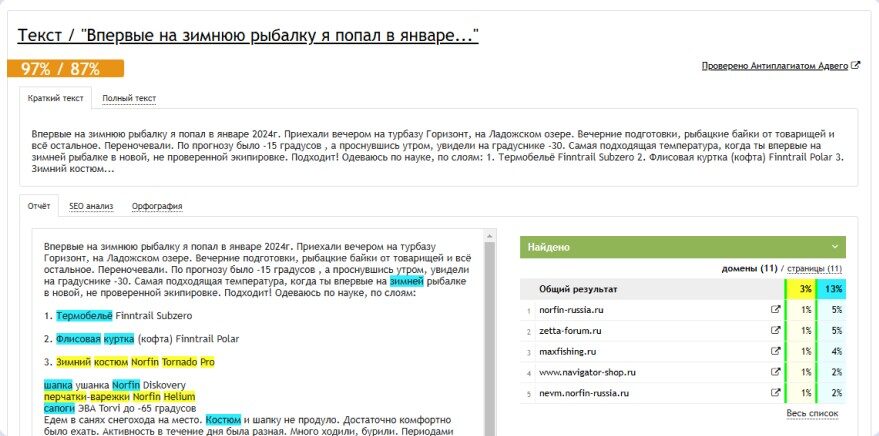Select maxfishing.ru in the results list
Viewport: 879px width, 436px height.
pos(567,352)
